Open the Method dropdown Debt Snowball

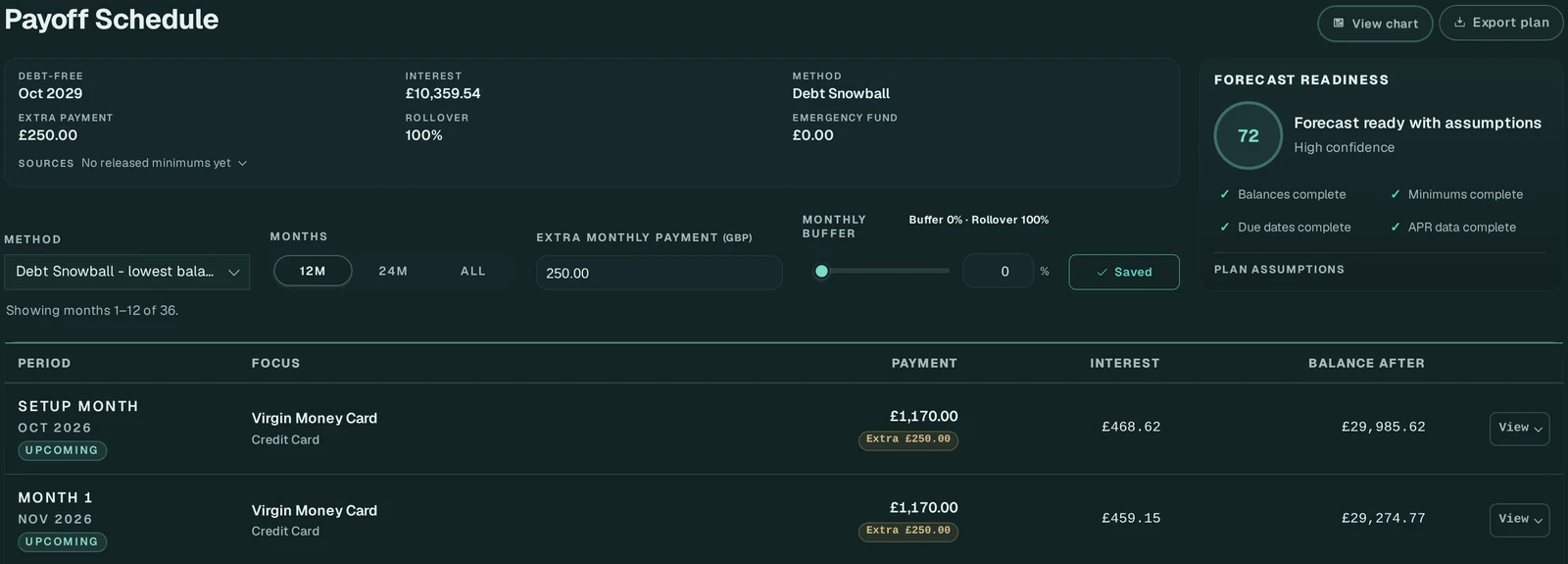[x=126, y=272]
